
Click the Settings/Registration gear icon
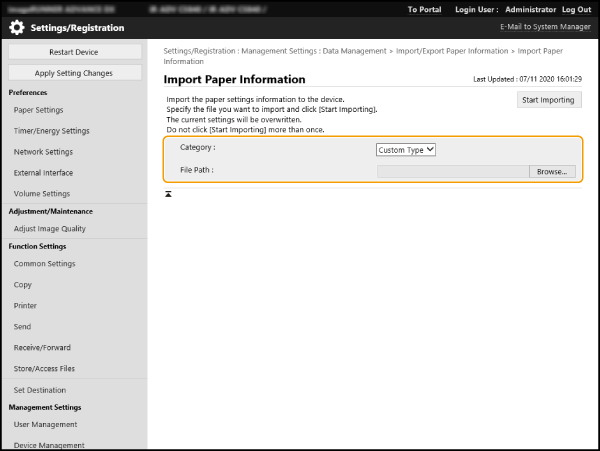(17, 28)
